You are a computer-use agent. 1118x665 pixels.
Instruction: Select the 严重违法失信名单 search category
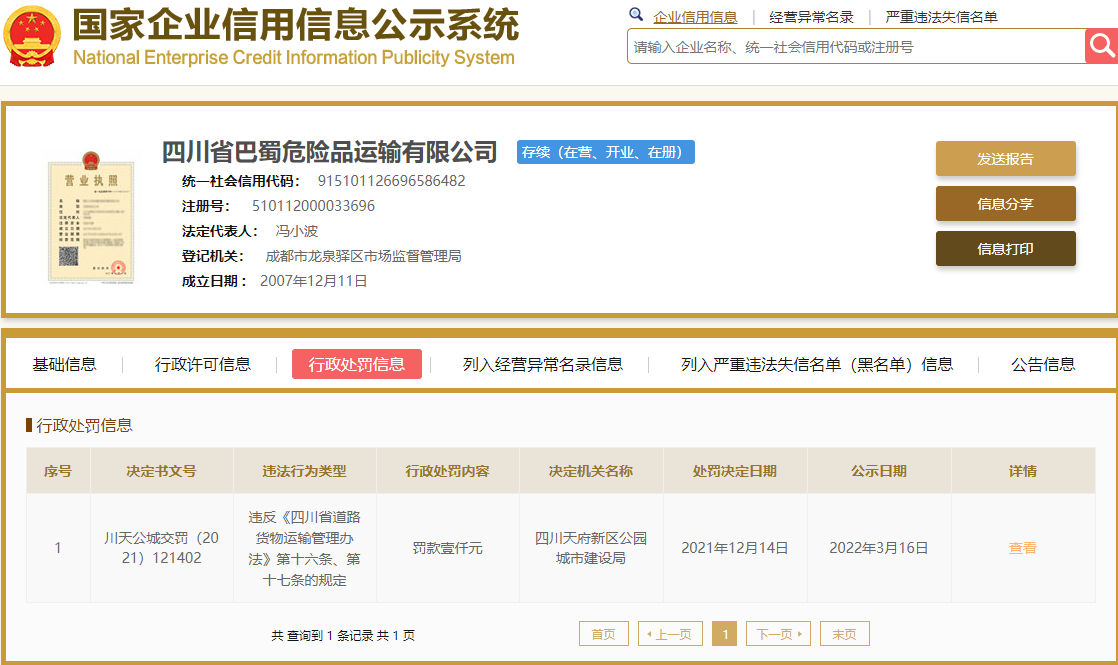coord(941,17)
